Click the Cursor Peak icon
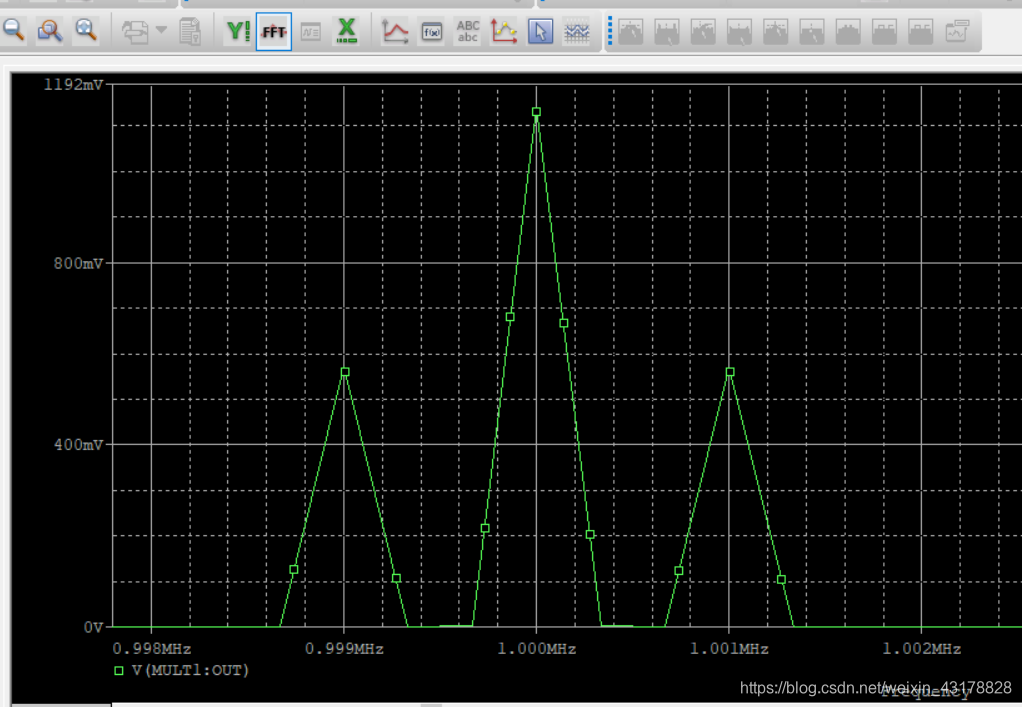 (630, 31)
